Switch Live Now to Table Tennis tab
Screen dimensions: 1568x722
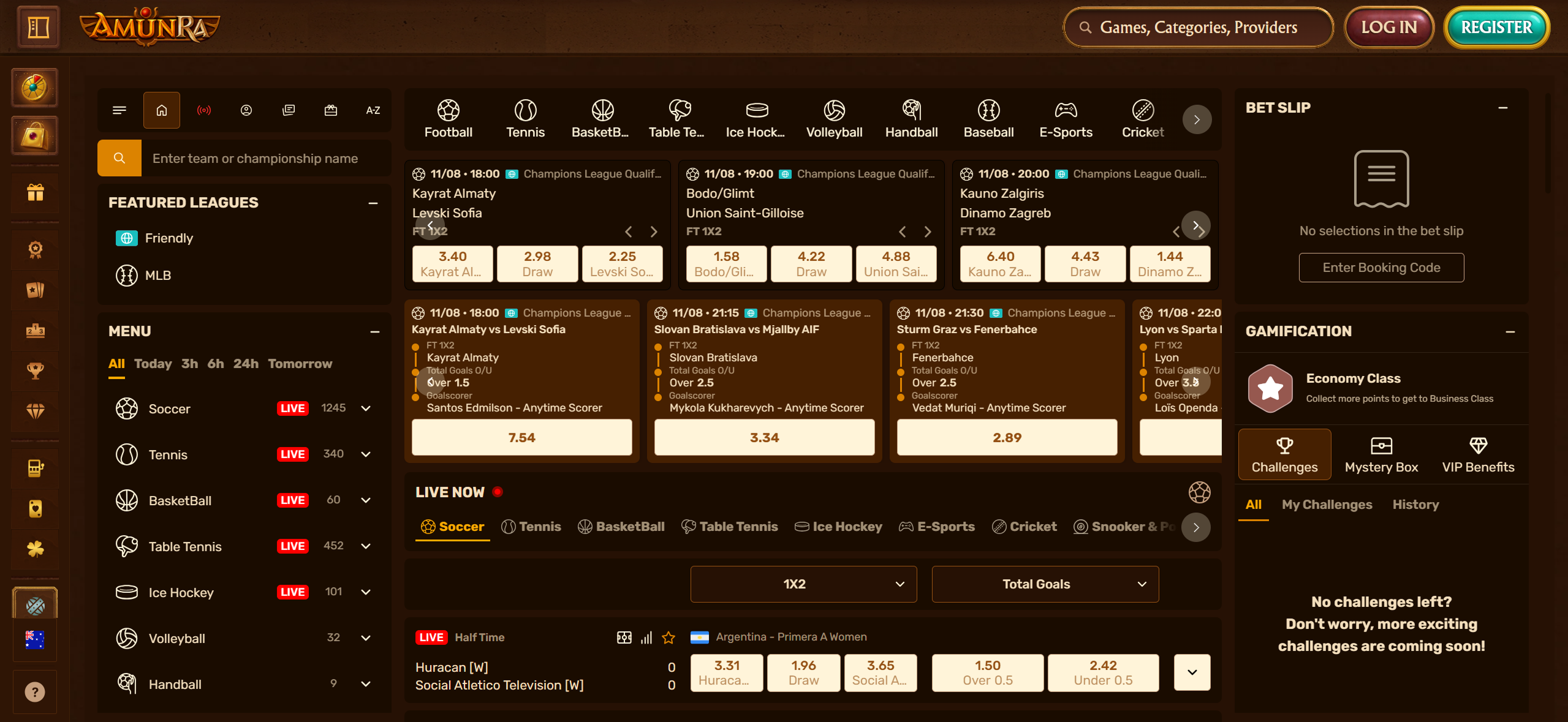(x=729, y=527)
